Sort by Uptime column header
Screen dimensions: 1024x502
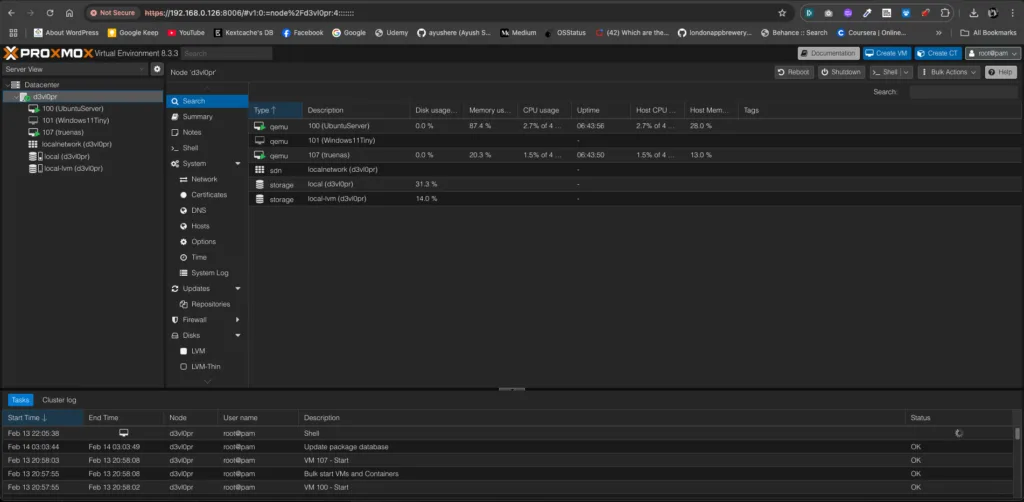[x=601, y=110]
